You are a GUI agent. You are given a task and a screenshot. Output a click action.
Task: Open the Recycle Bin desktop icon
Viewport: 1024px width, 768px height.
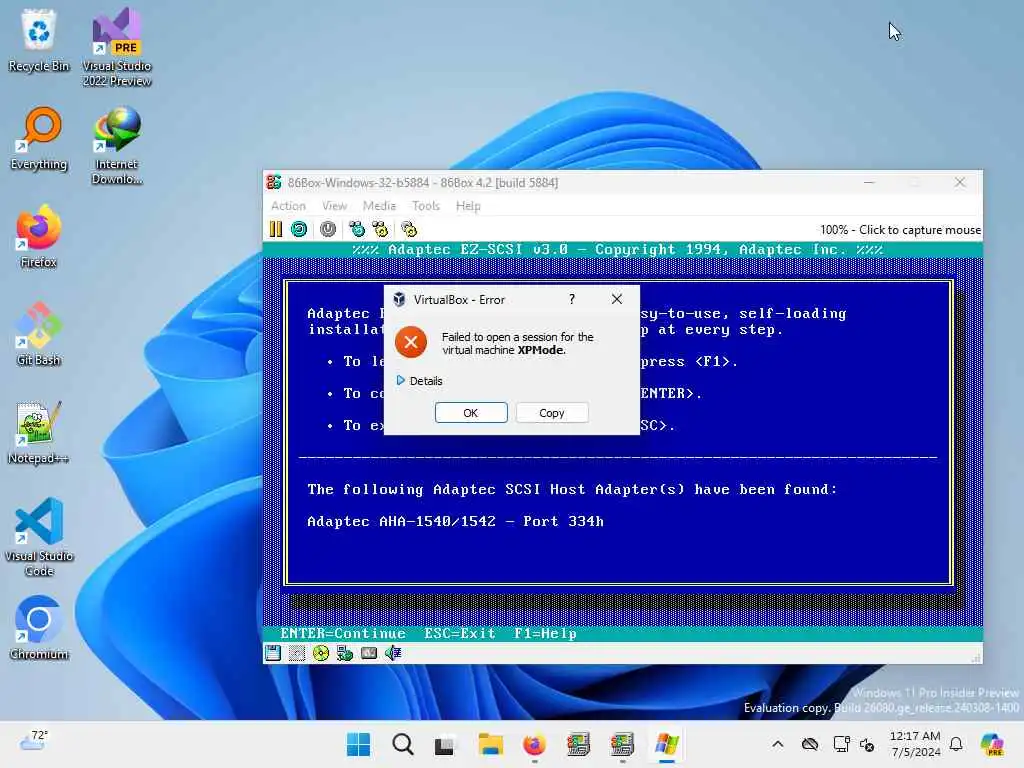39,40
